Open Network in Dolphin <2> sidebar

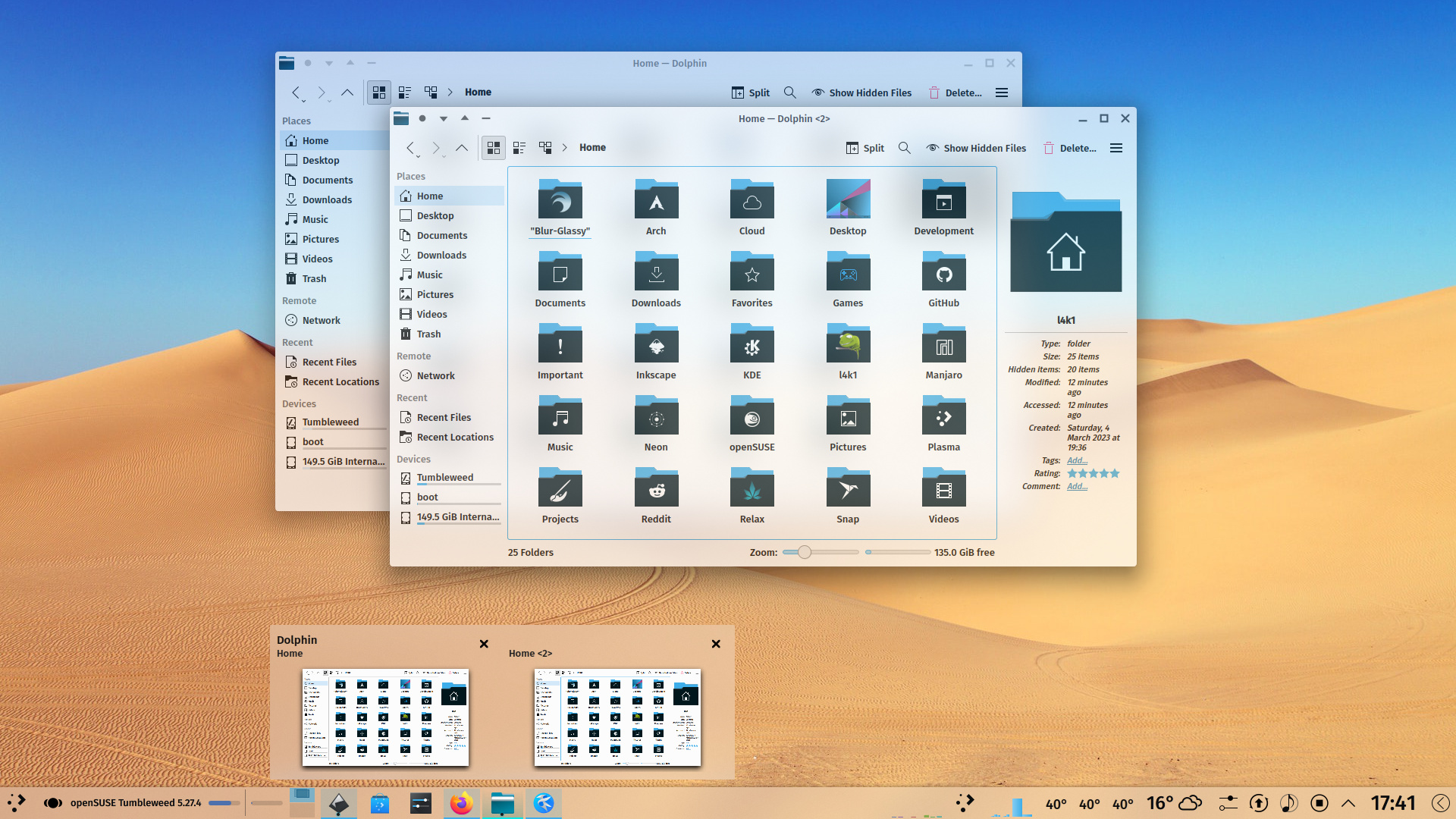[449, 375]
